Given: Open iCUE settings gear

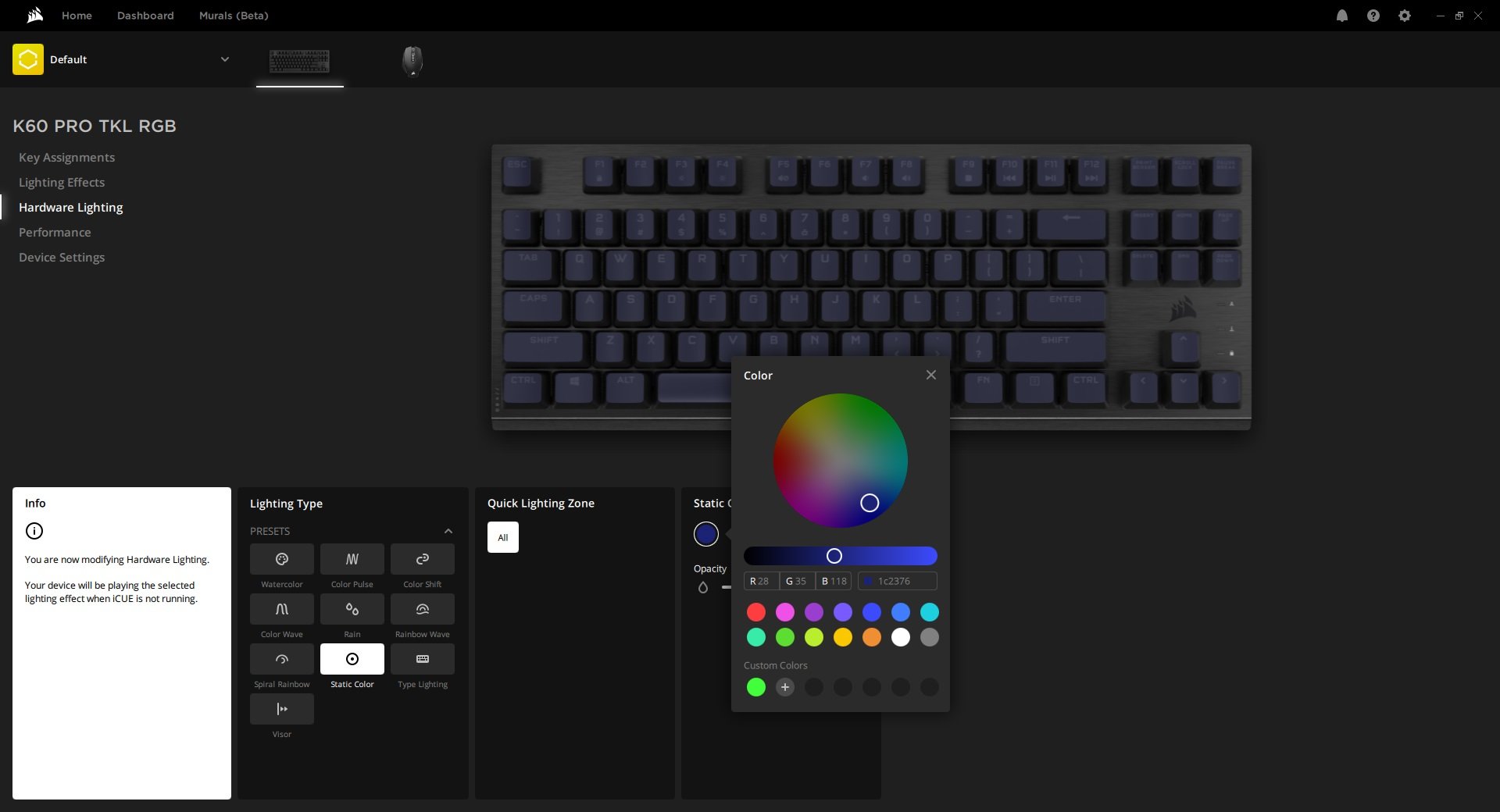Looking at the screenshot, I should tap(1405, 16).
